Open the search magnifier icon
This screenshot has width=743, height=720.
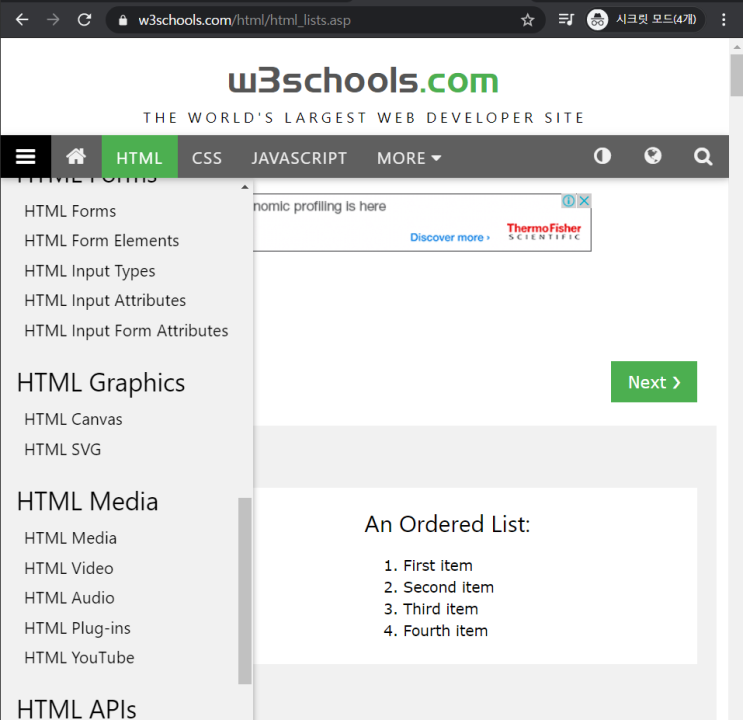pos(703,156)
